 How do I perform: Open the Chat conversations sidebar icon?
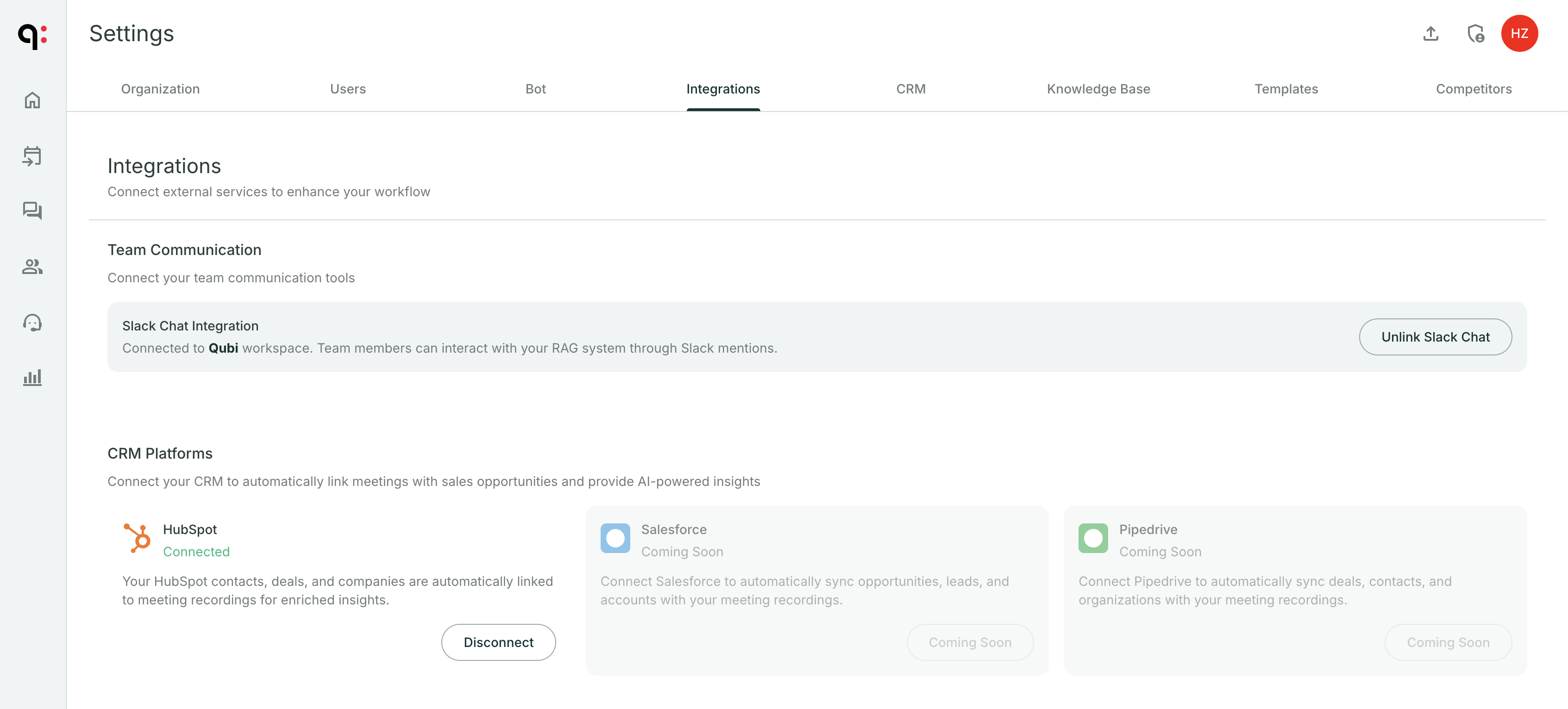tap(32, 211)
